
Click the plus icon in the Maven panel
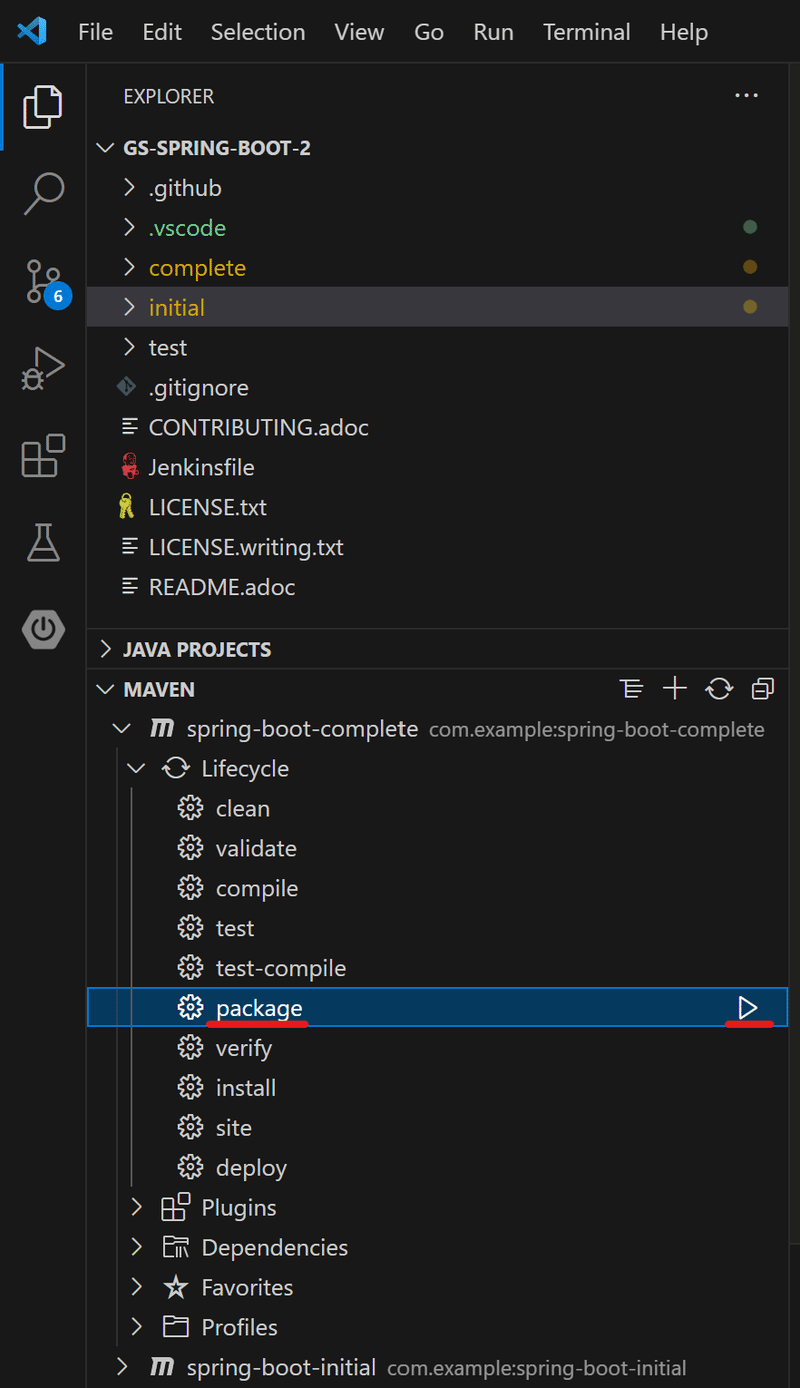[675, 688]
